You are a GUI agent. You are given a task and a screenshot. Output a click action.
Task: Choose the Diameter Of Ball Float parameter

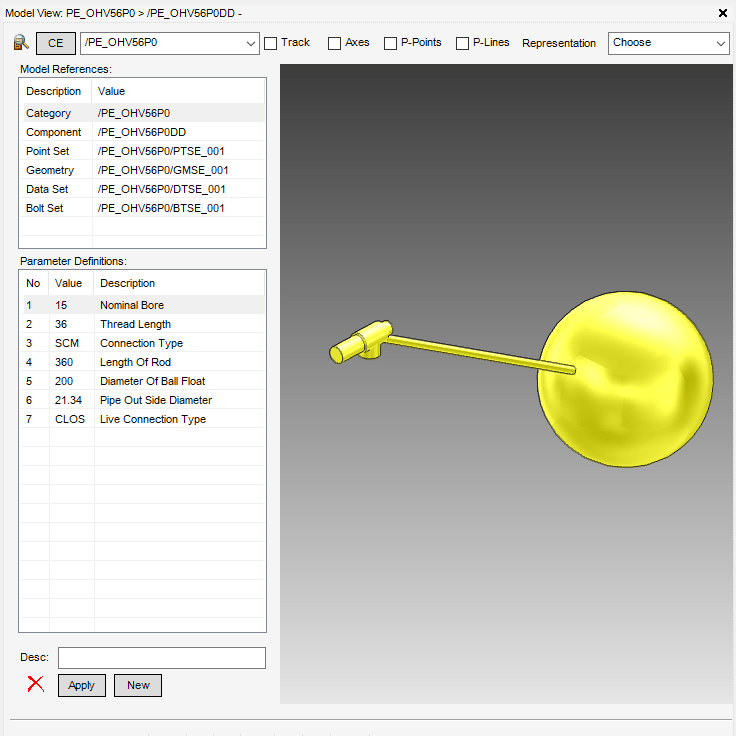(x=143, y=381)
